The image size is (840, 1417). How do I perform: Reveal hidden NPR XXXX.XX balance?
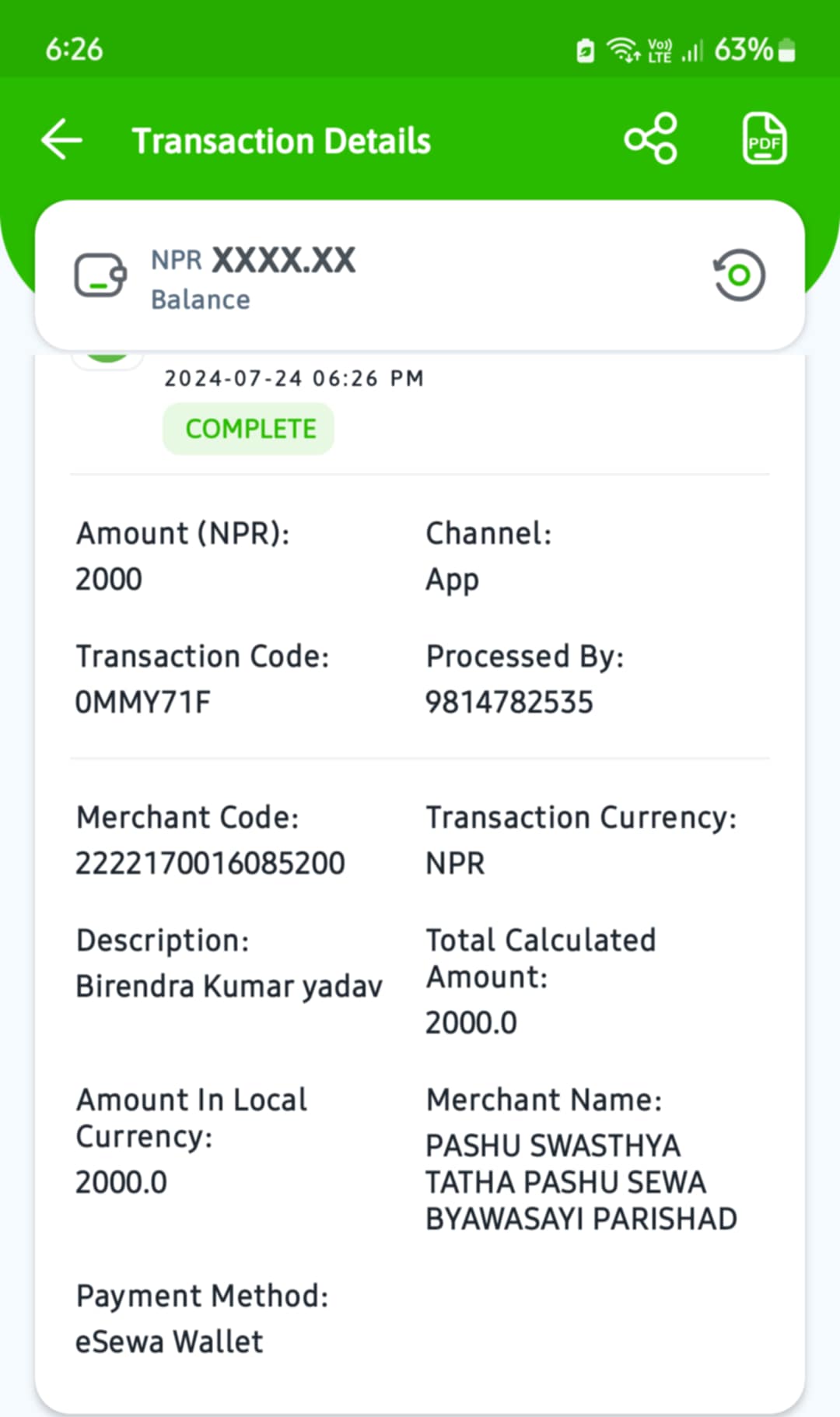(254, 260)
